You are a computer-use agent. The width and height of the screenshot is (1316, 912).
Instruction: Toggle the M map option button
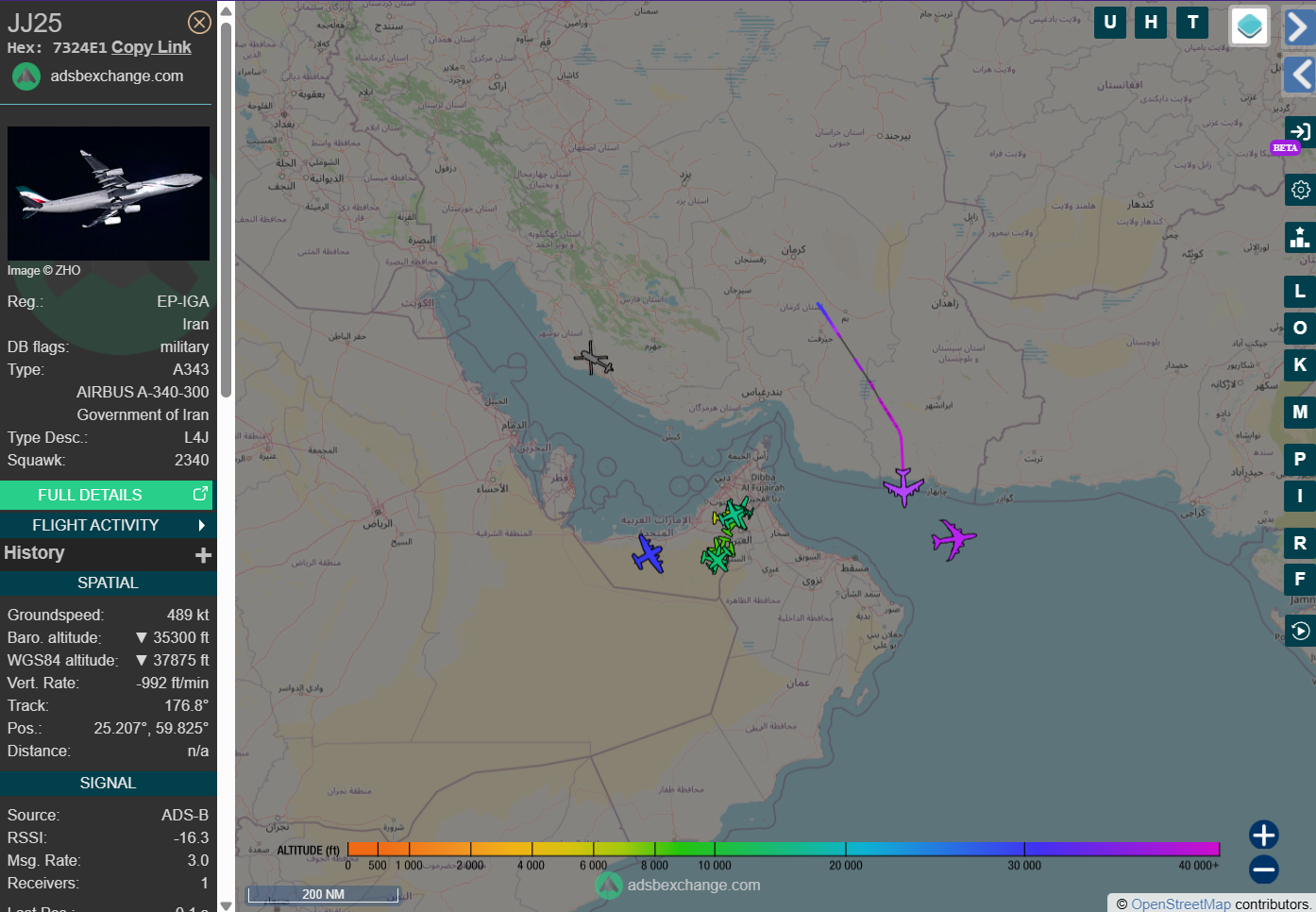coord(1300,413)
